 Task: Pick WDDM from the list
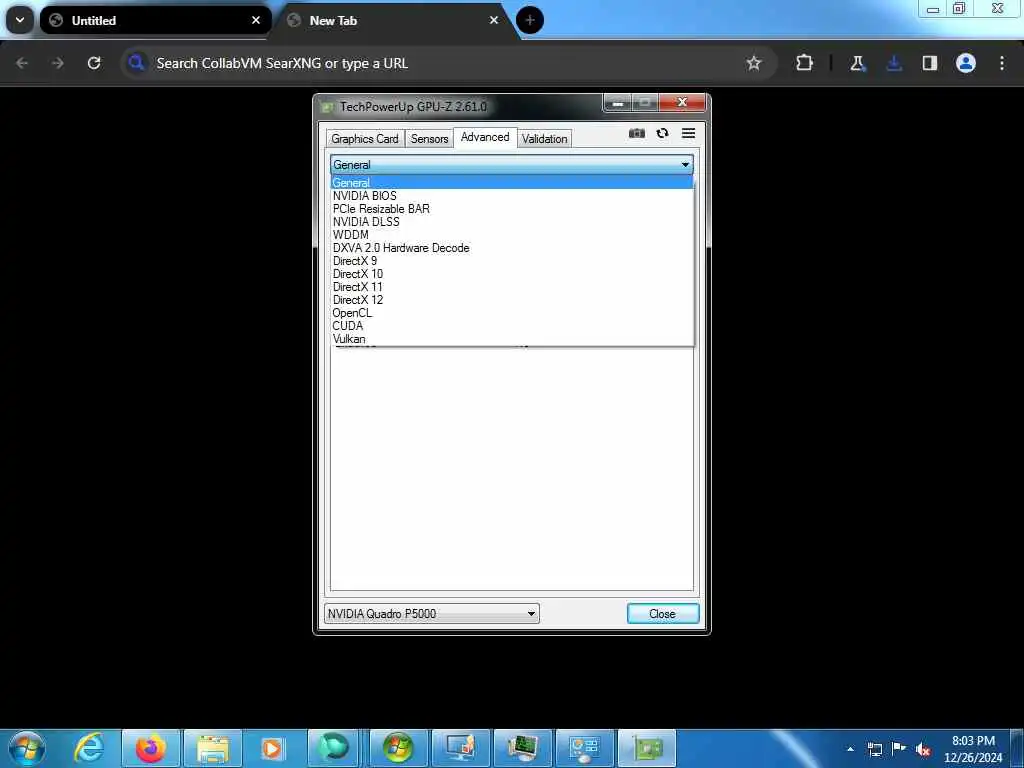(x=512, y=235)
